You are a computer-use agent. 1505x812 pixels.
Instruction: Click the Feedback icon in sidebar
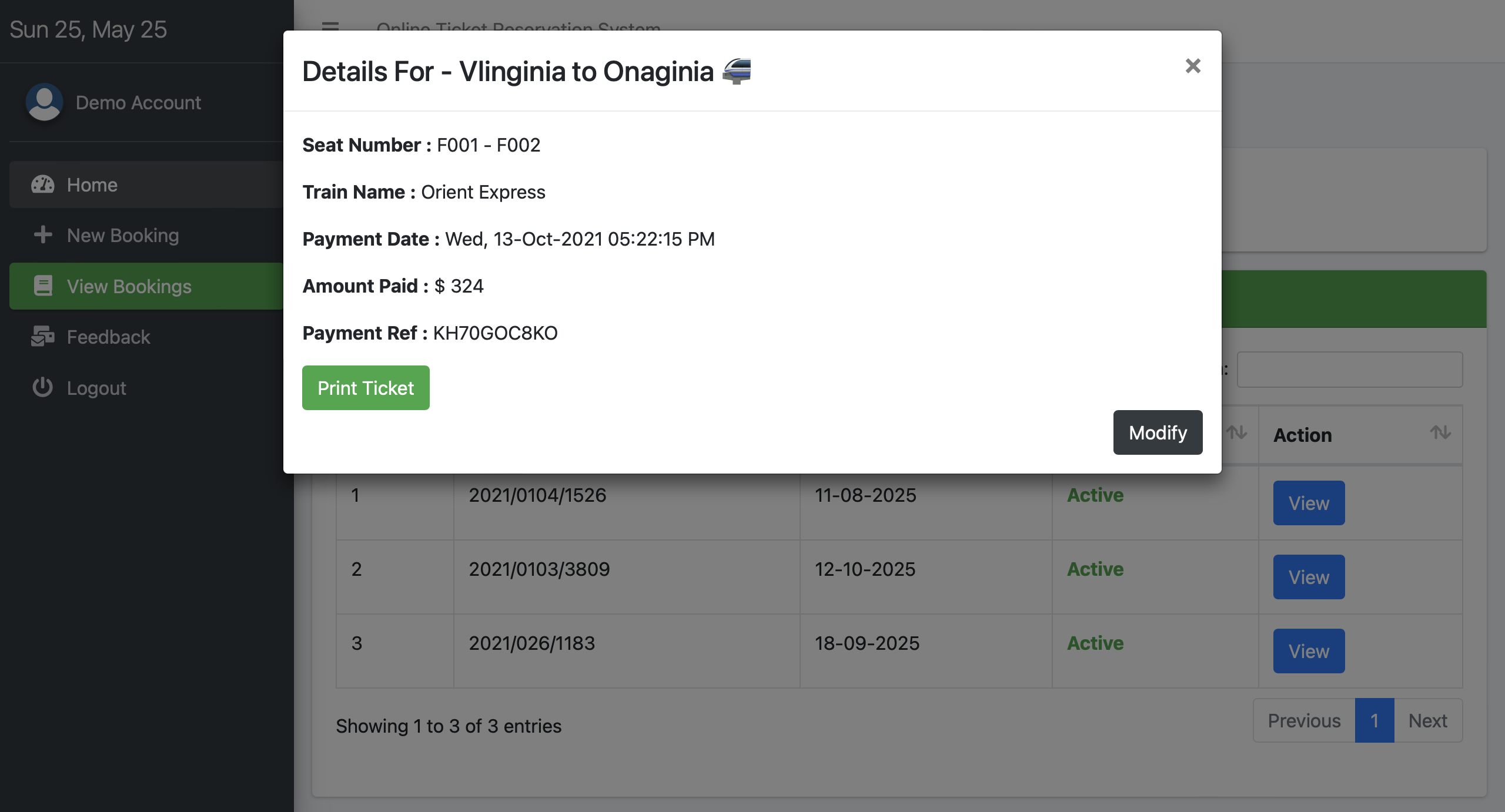tap(42, 337)
